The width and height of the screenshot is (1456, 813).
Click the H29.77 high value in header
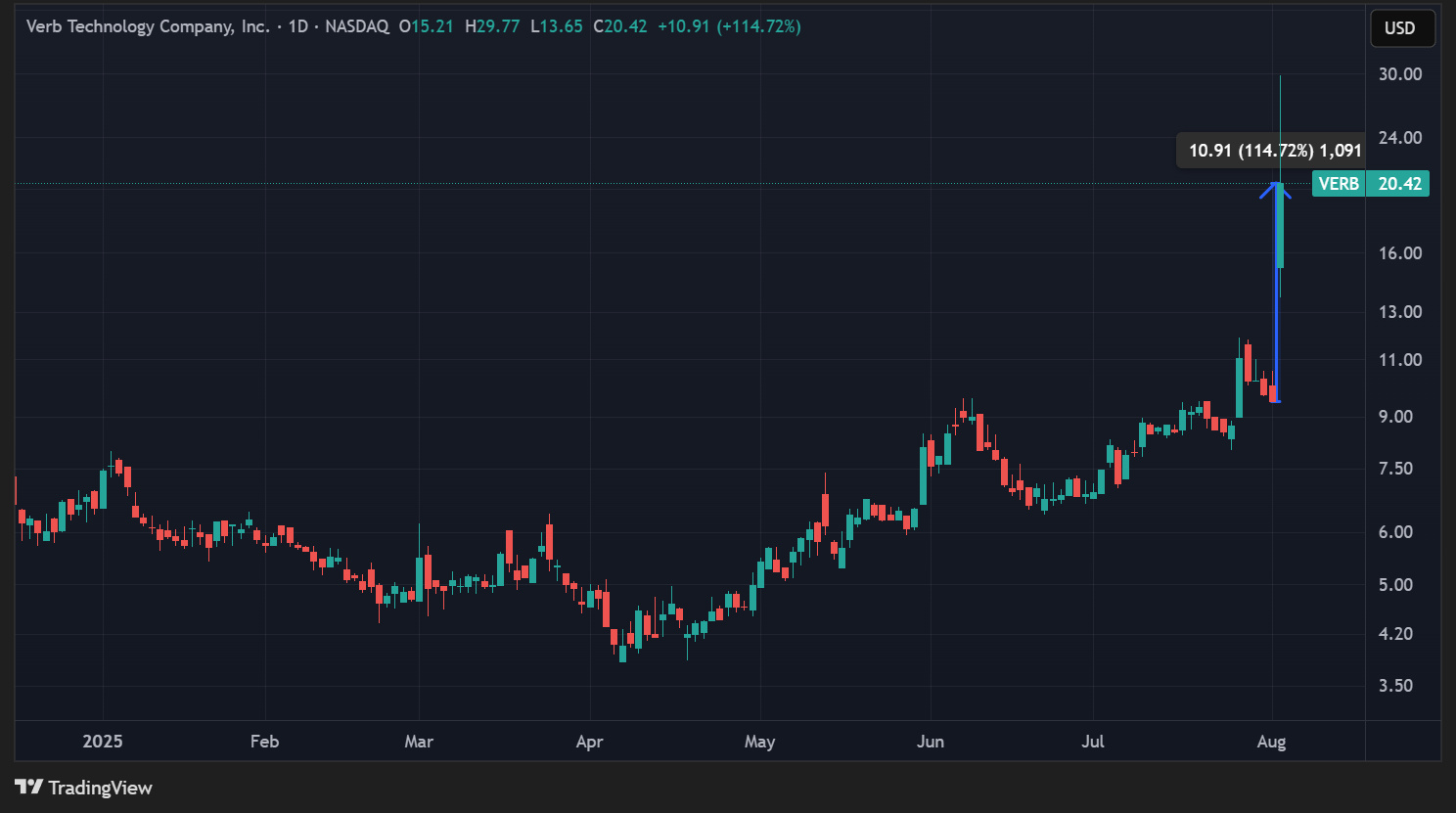[x=492, y=26]
